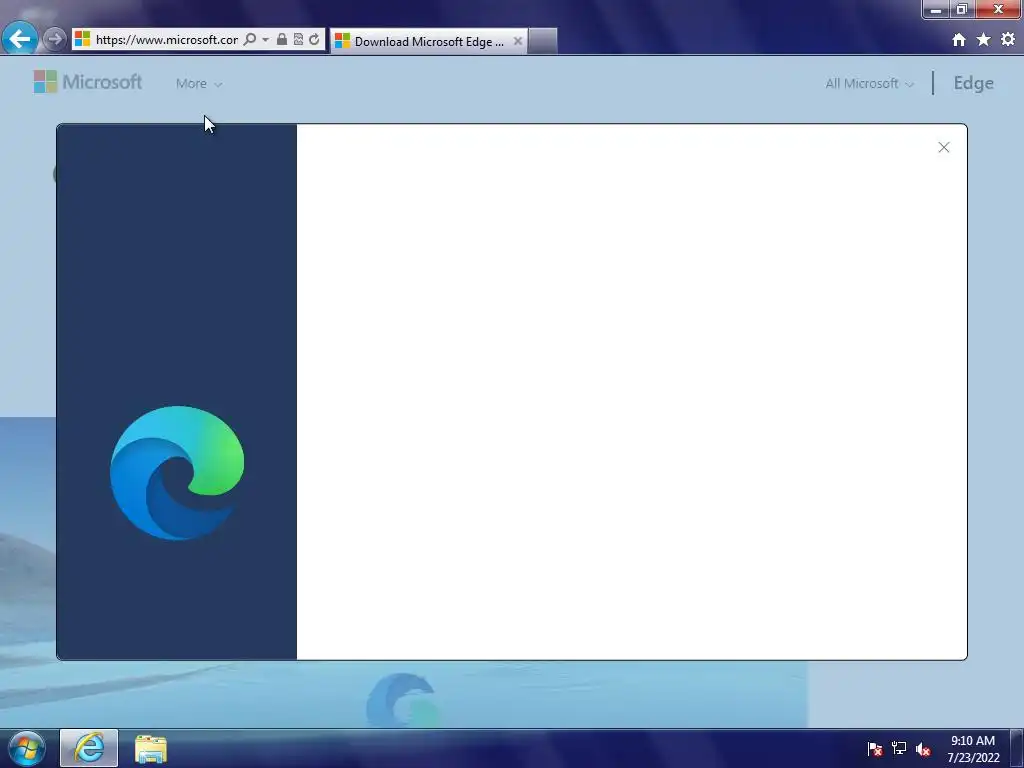Open the address bar autocomplete dropdown arrow

coord(265,40)
